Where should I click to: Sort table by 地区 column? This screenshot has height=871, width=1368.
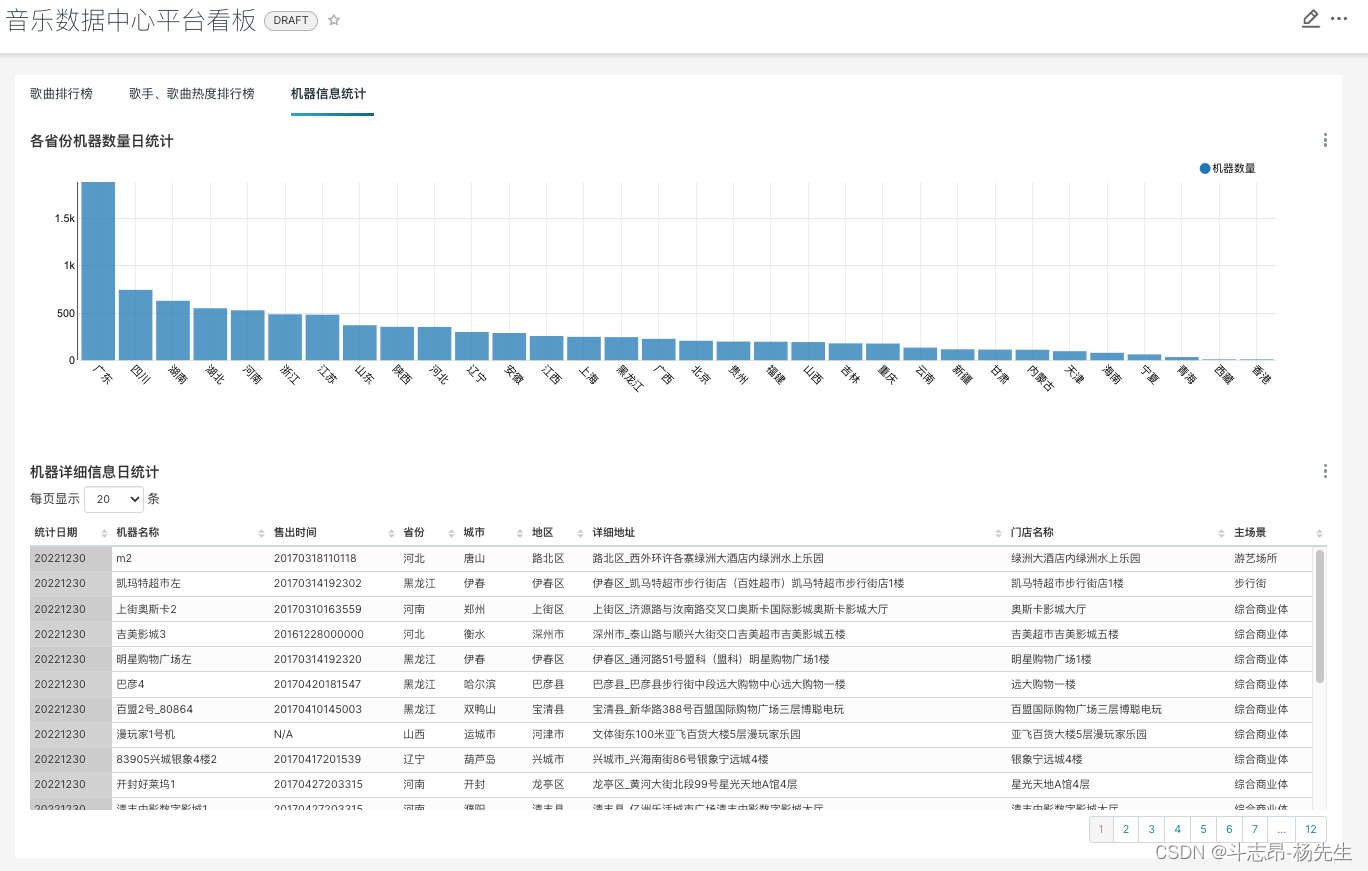pos(557,533)
